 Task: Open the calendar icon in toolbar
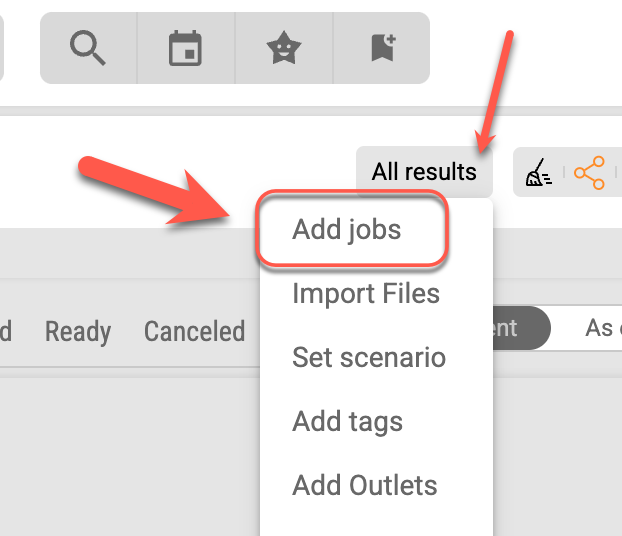(x=185, y=48)
